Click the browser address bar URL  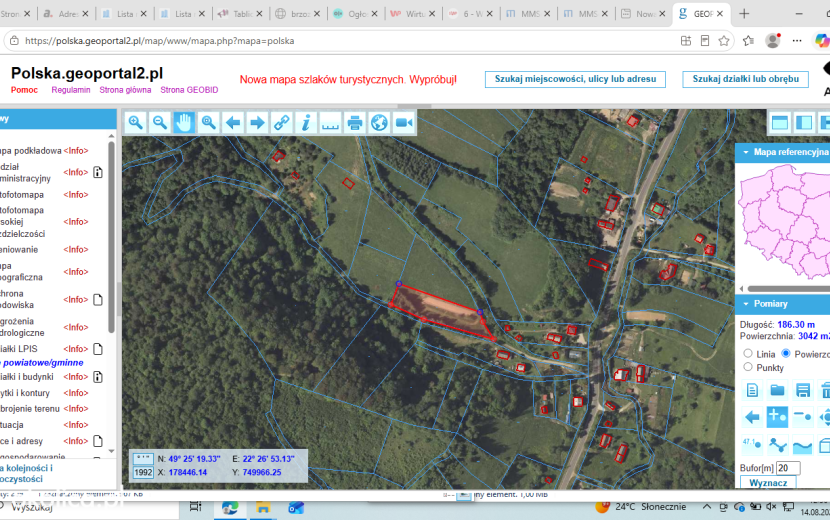[160, 41]
